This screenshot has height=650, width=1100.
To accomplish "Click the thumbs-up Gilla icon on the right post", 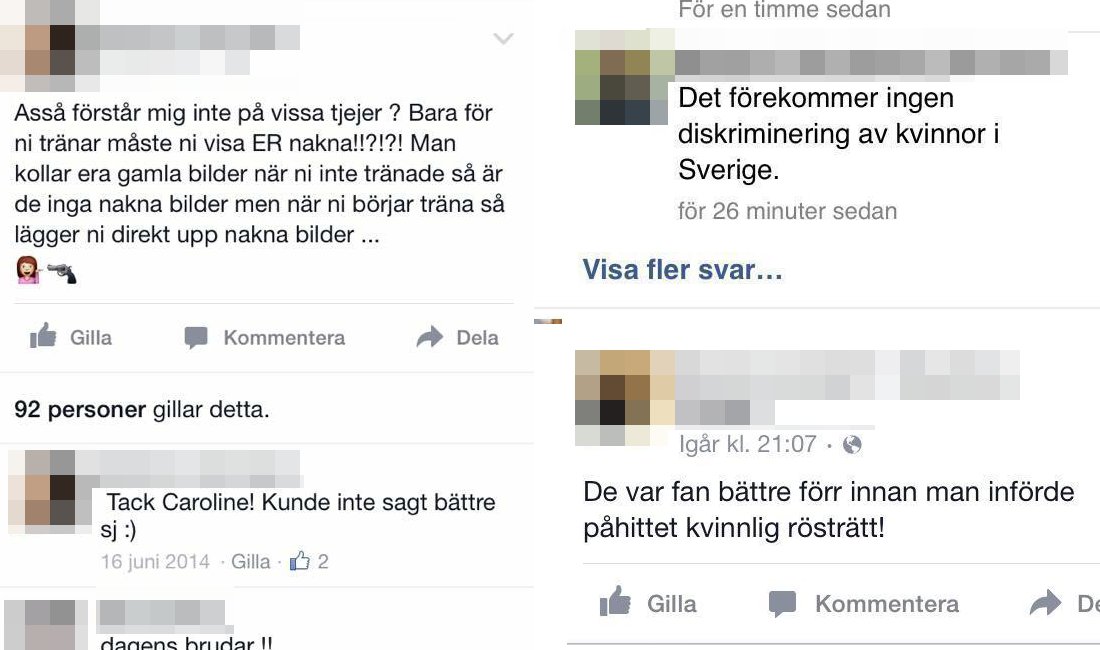I will coord(615,602).
